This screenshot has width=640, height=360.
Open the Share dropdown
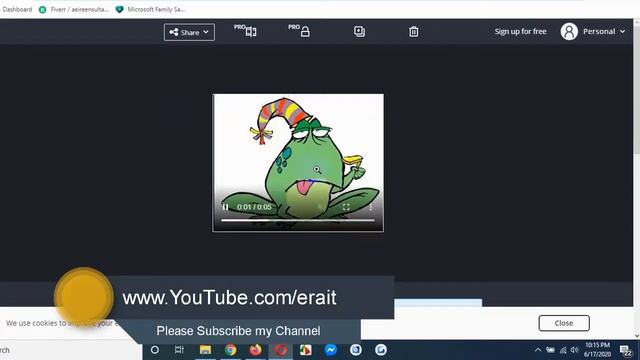click(189, 32)
